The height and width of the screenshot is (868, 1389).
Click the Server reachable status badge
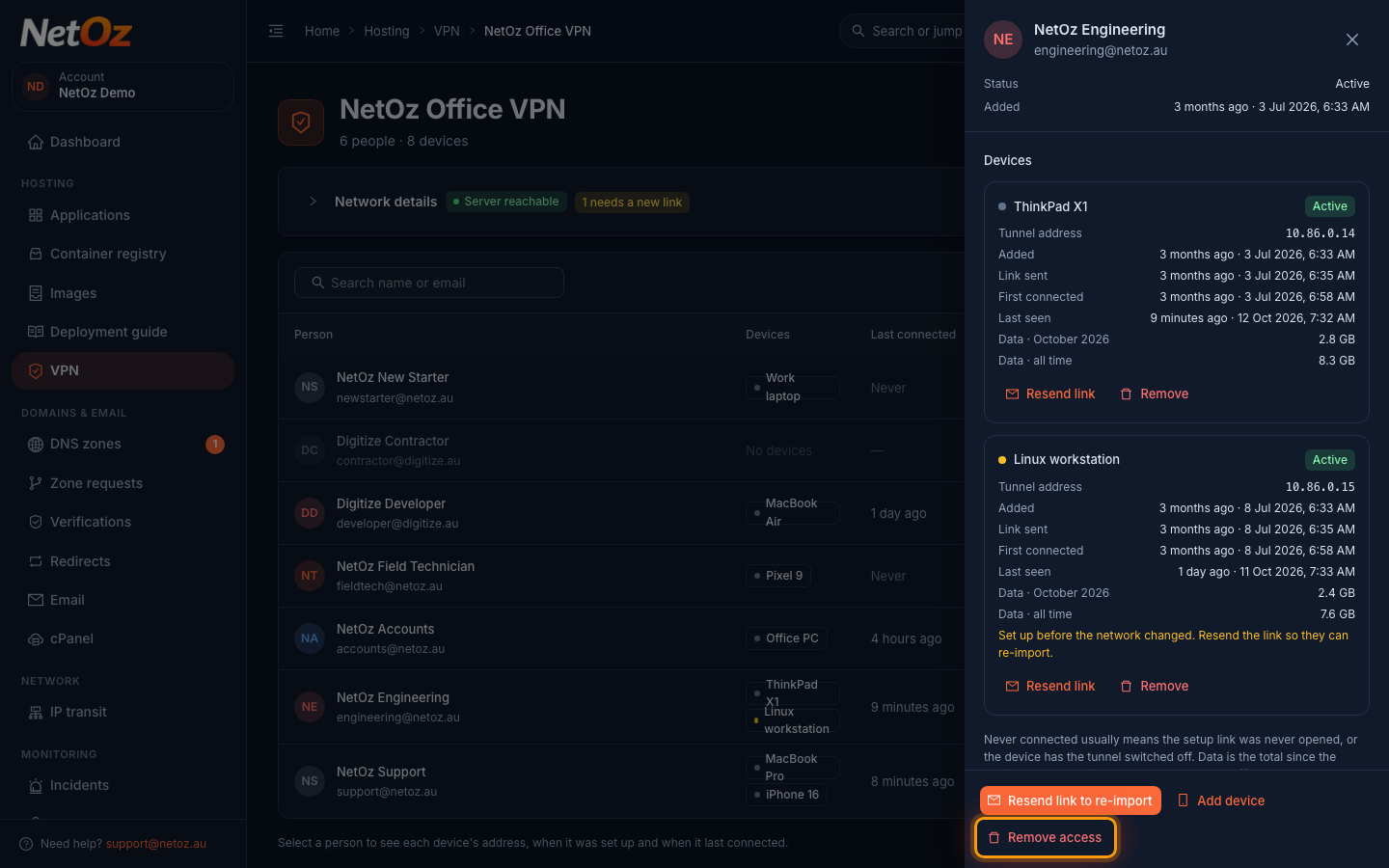(x=505, y=202)
